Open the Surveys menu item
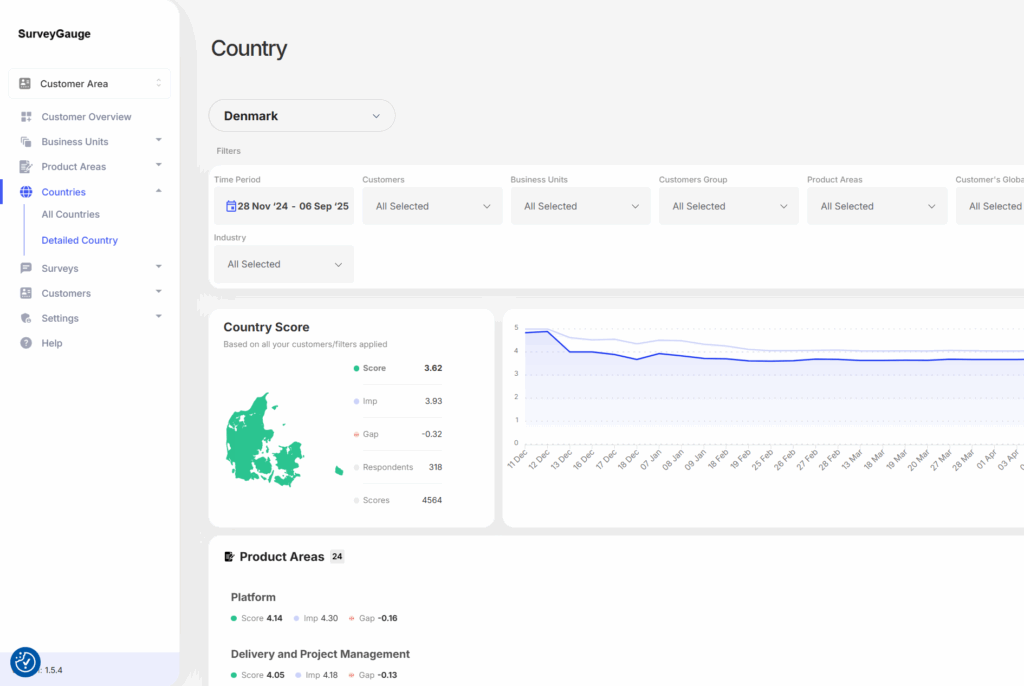Screen dimensions: 1024x686 60,269
